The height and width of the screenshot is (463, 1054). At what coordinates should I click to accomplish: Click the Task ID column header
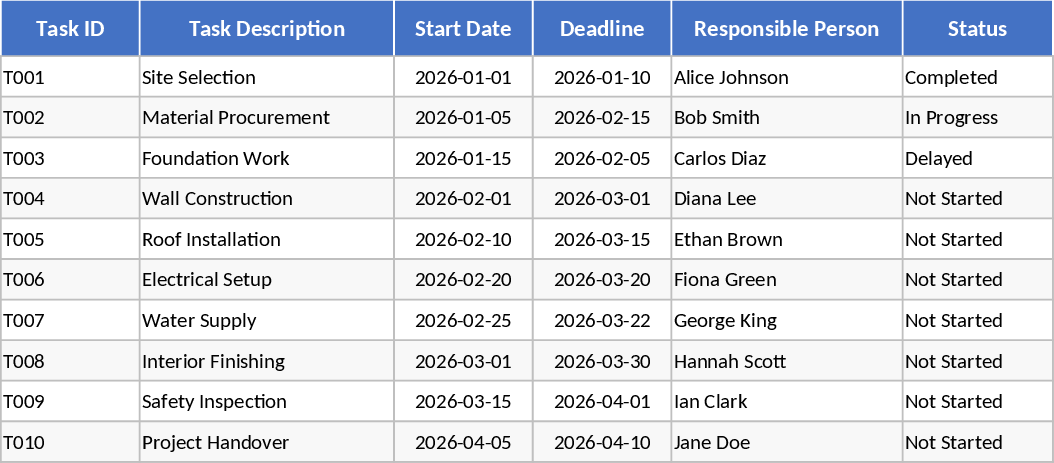[70, 29]
